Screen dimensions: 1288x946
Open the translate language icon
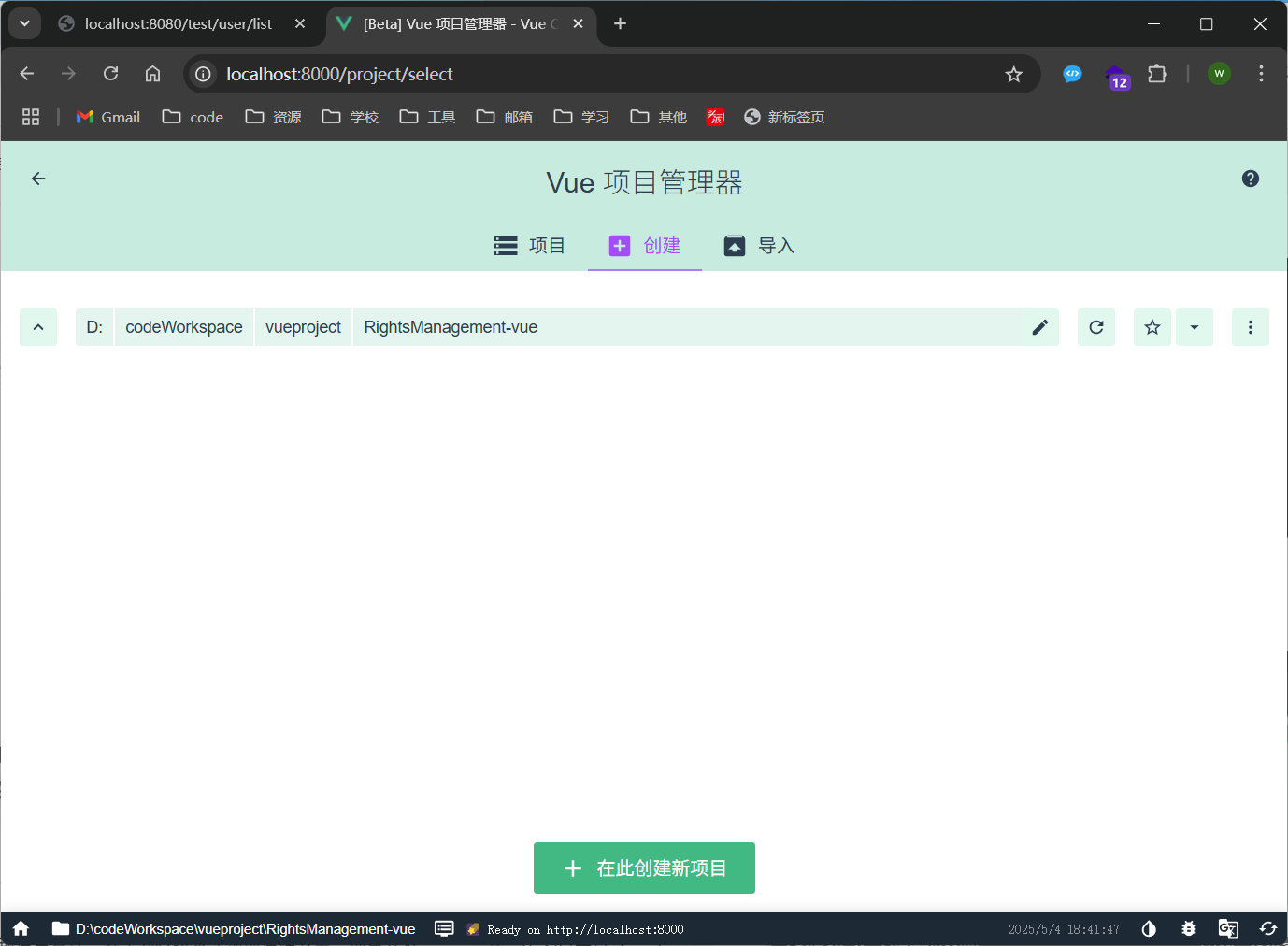(1228, 928)
